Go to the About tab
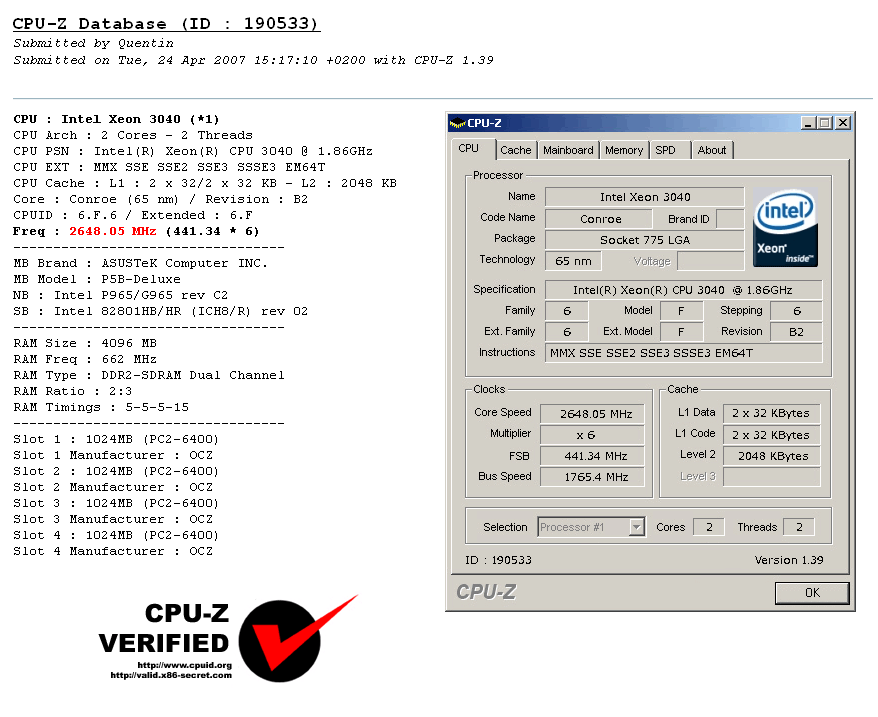The height and width of the screenshot is (717, 878). [712, 150]
